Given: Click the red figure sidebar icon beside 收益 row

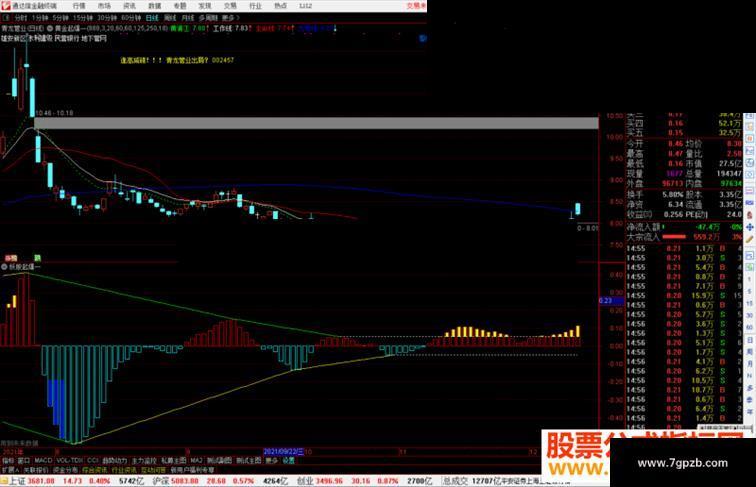Looking at the screenshot, I should tap(750, 215).
